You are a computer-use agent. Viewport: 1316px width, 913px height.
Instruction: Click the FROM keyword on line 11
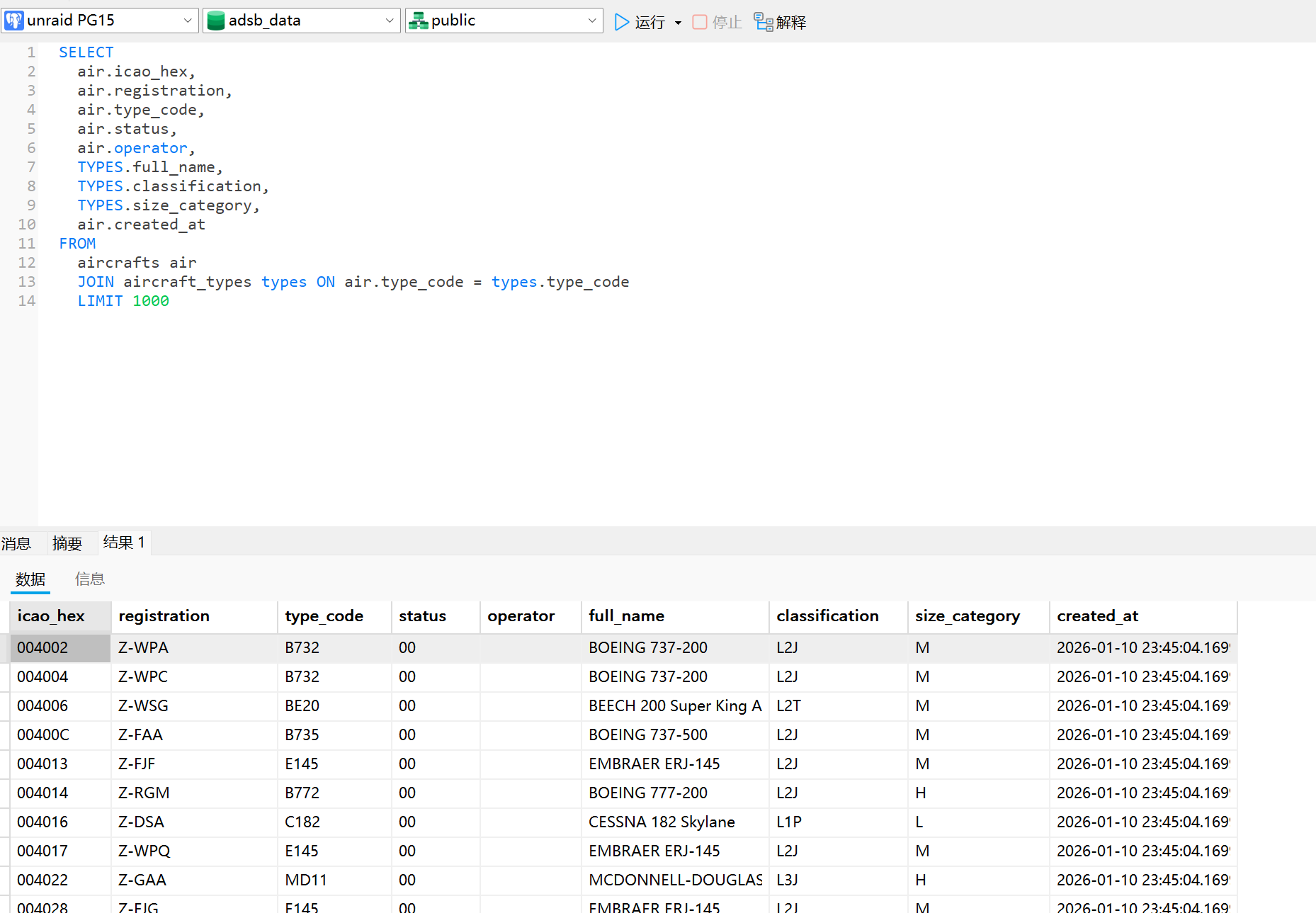(x=77, y=244)
